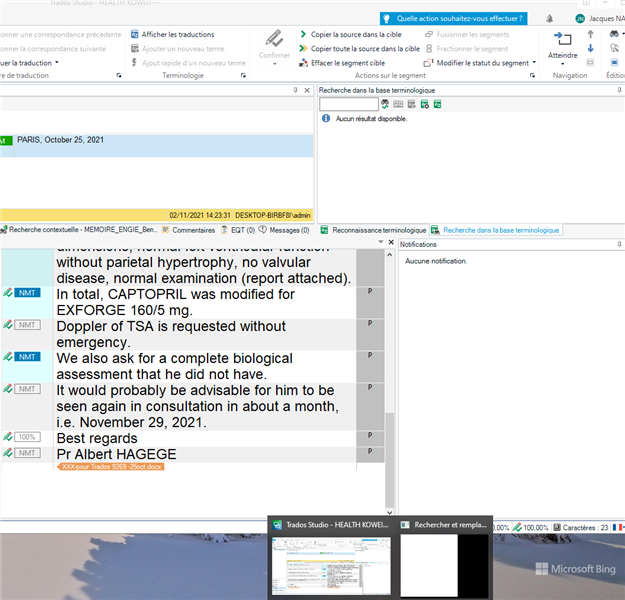Click Ajouter un nouveau terme
625x600 pixels.
[178, 49]
